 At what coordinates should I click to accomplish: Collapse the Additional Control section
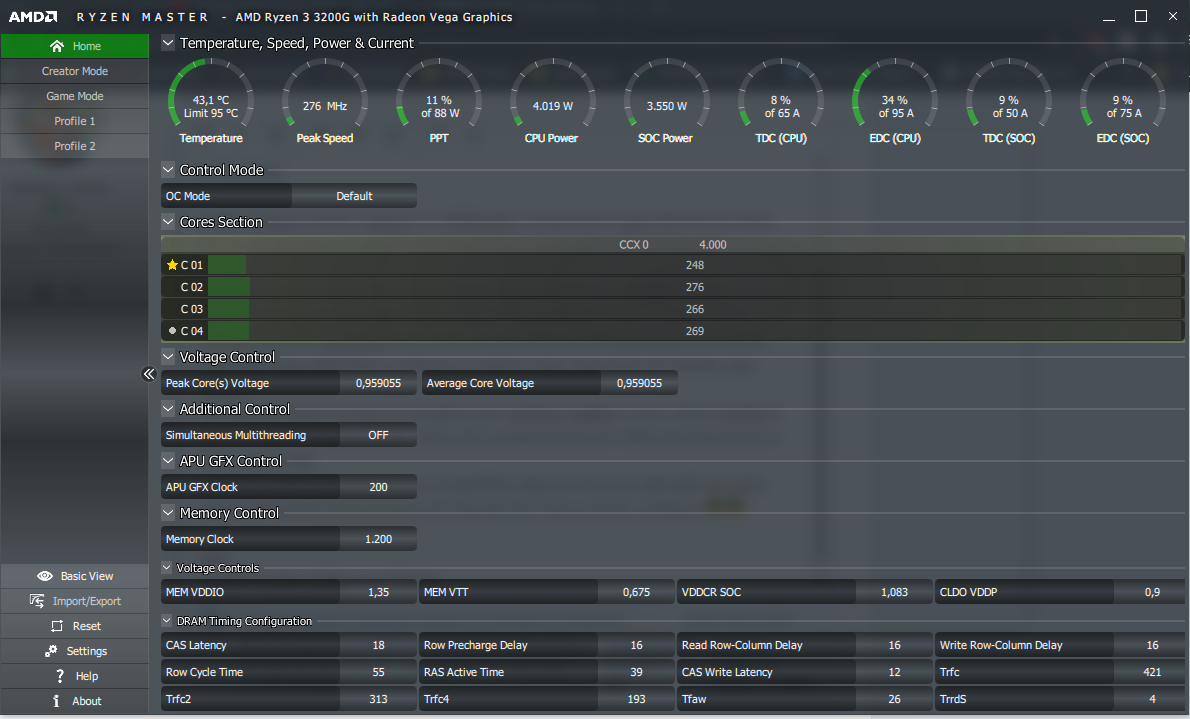coord(168,408)
